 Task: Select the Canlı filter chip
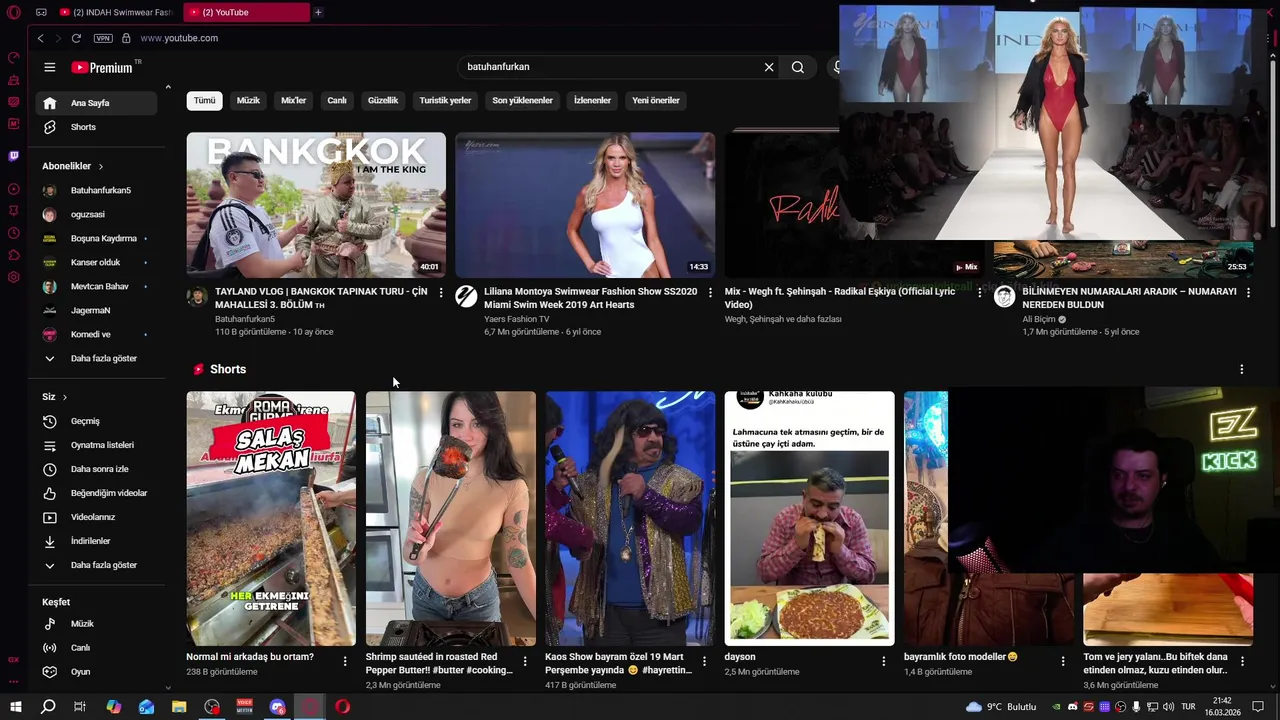point(337,100)
